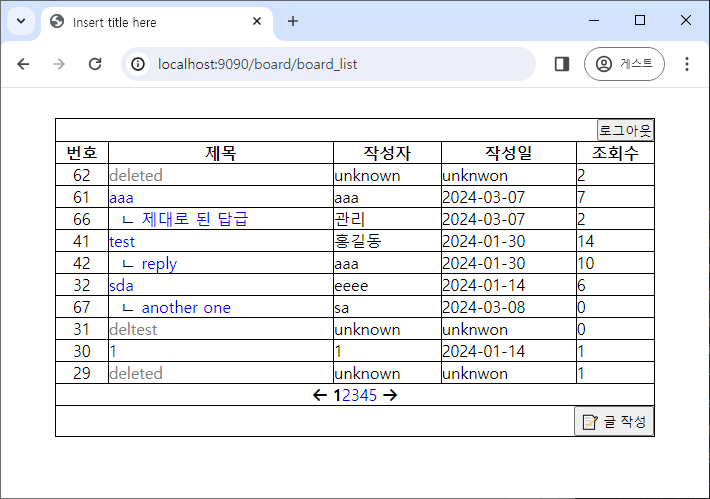Image resolution: width=710 pixels, height=499 pixels.
Task: Go to page 5 in pagination
Action: pyautogui.click(x=372, y=396)
